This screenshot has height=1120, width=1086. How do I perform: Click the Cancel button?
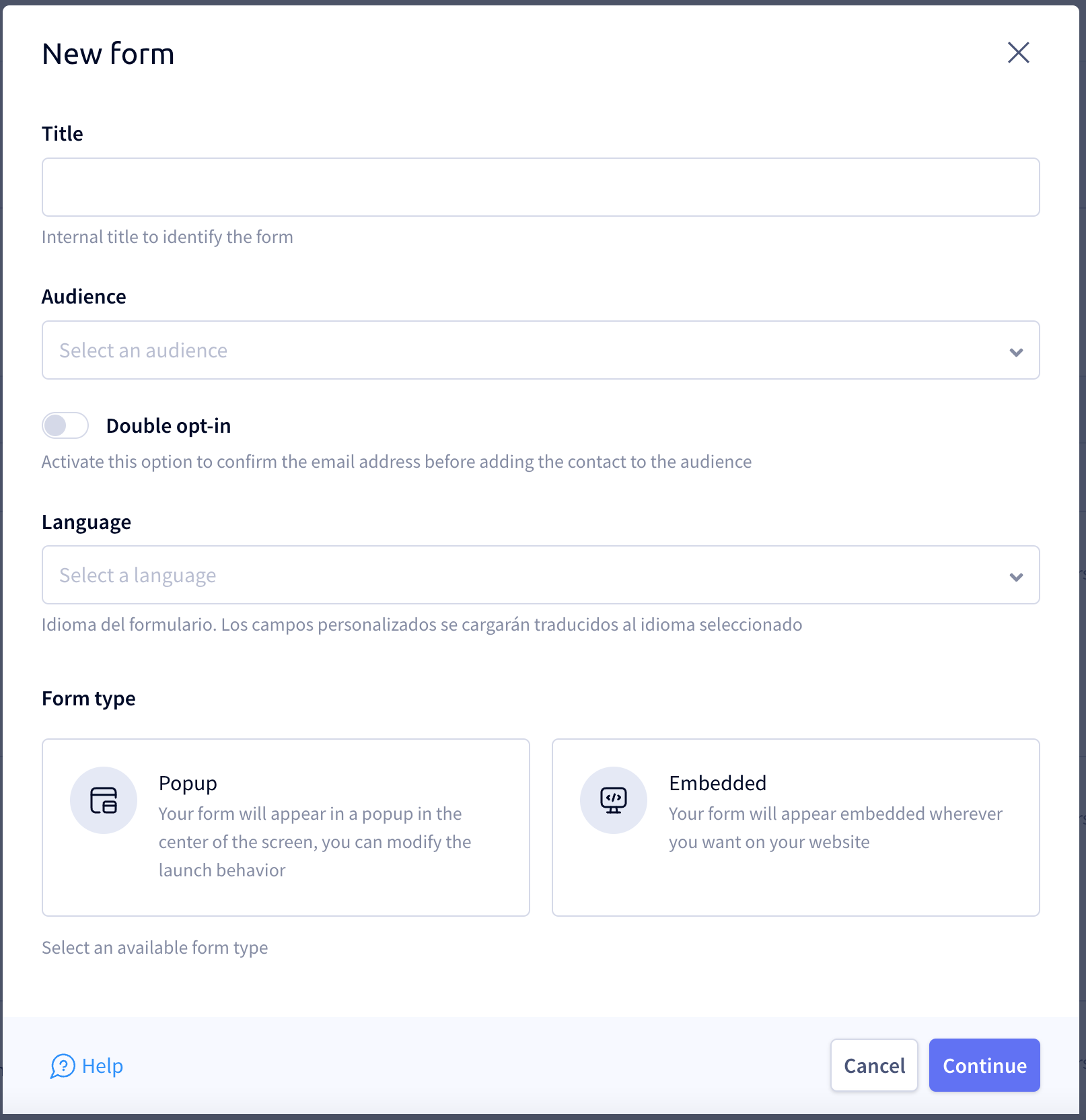[x=874, y=1065]
